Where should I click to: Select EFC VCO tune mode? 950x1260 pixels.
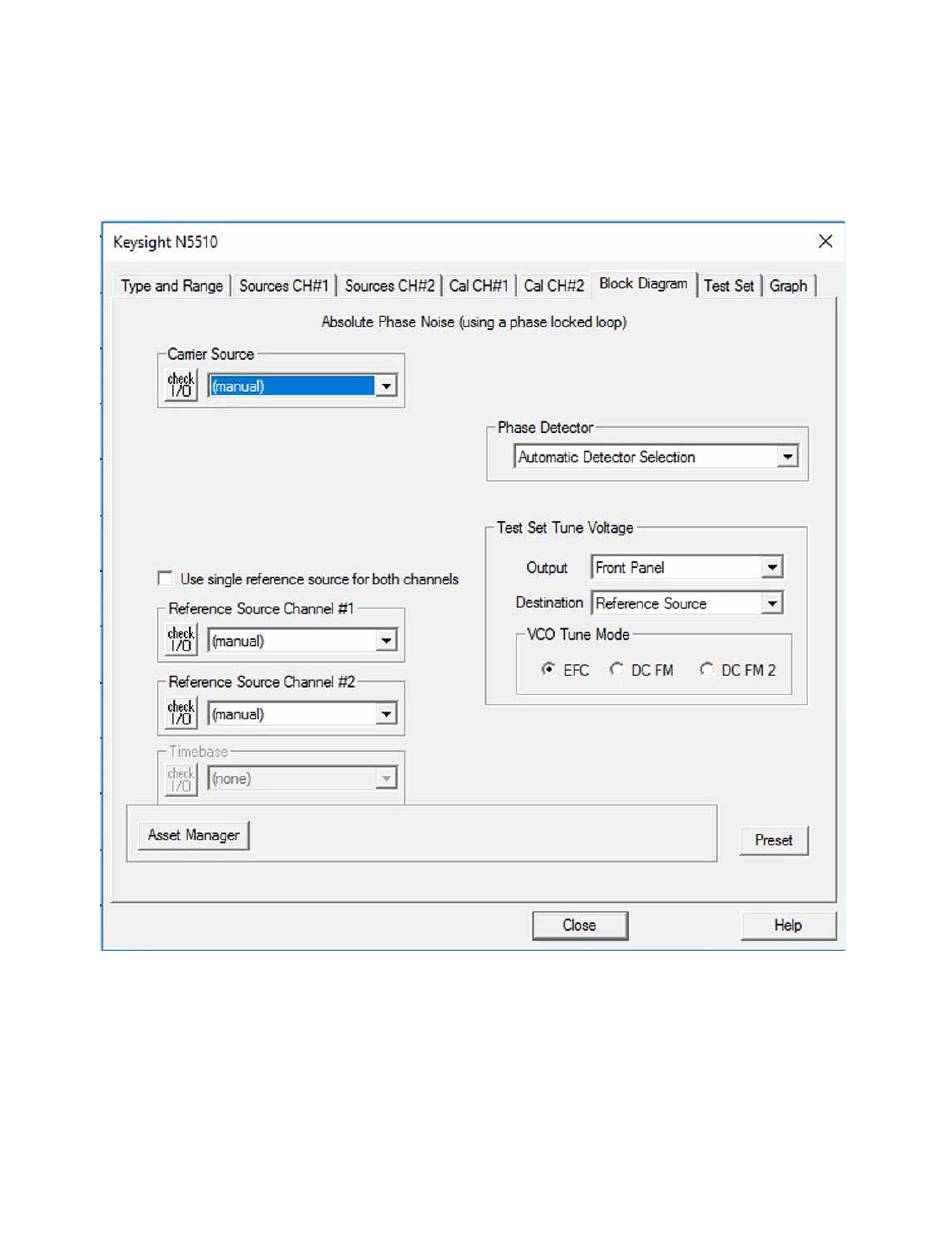click(x=549, y=670)
